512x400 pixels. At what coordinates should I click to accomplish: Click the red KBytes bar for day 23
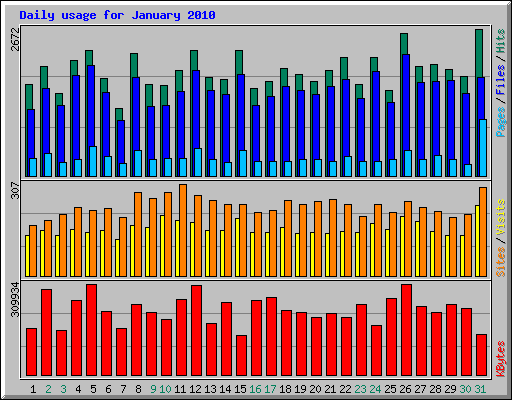pyautogui.click(x=362, y=340)
